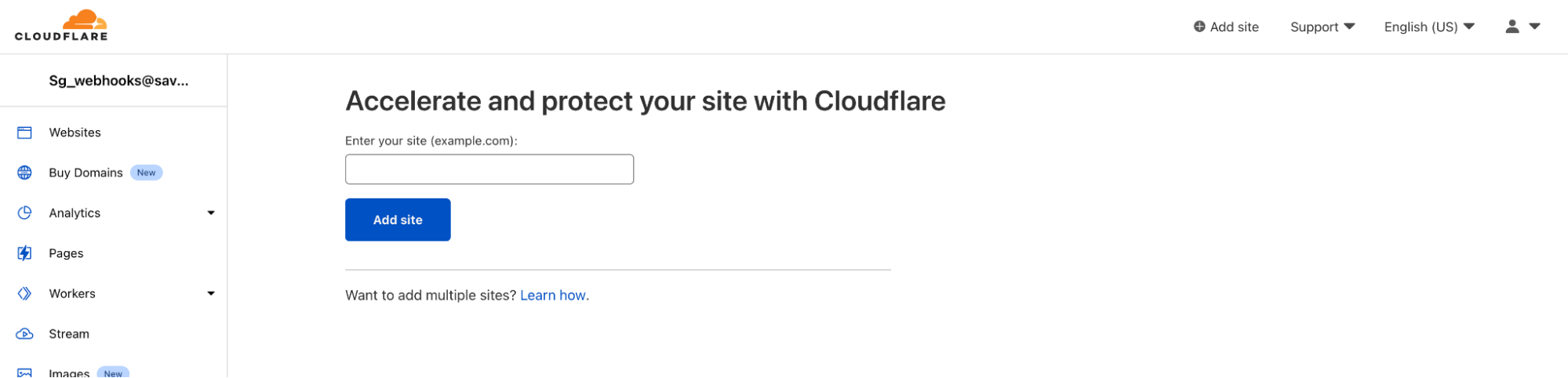1568x378 pixels.
Task: Click the site domain input field
Action: (x=489, y=169)
